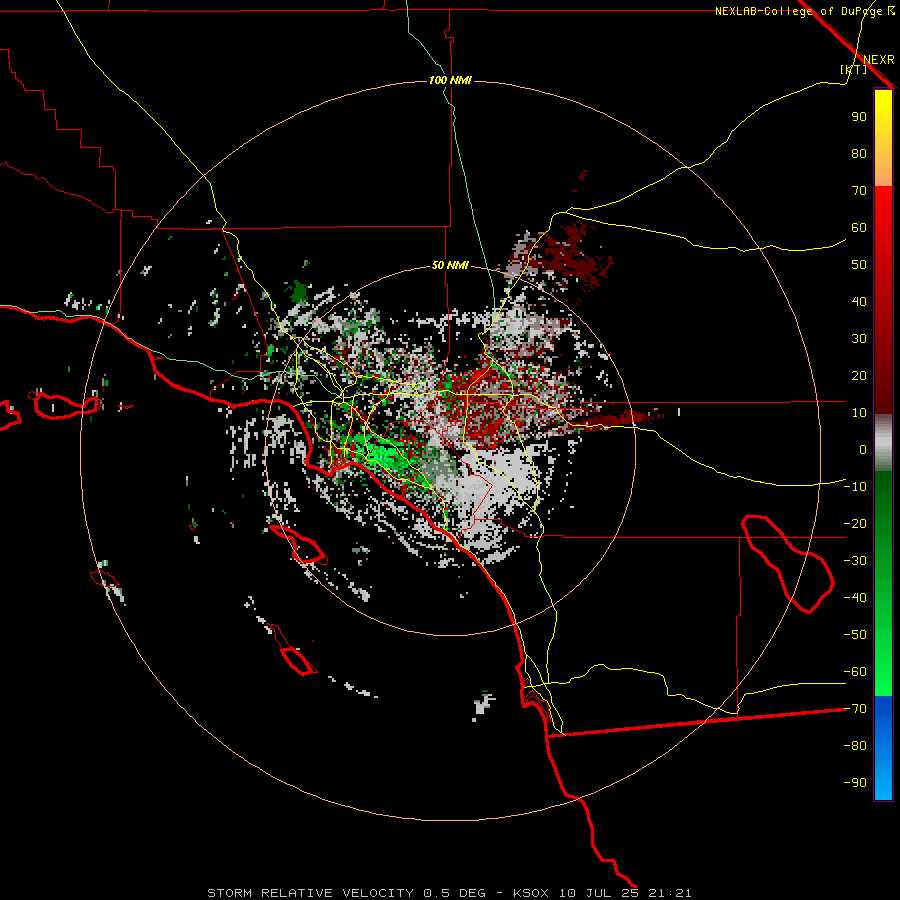This screenshot has width=900, height=900.
Task: Click the -90 label at the scale bottom
Action: (x=855, y=782)
